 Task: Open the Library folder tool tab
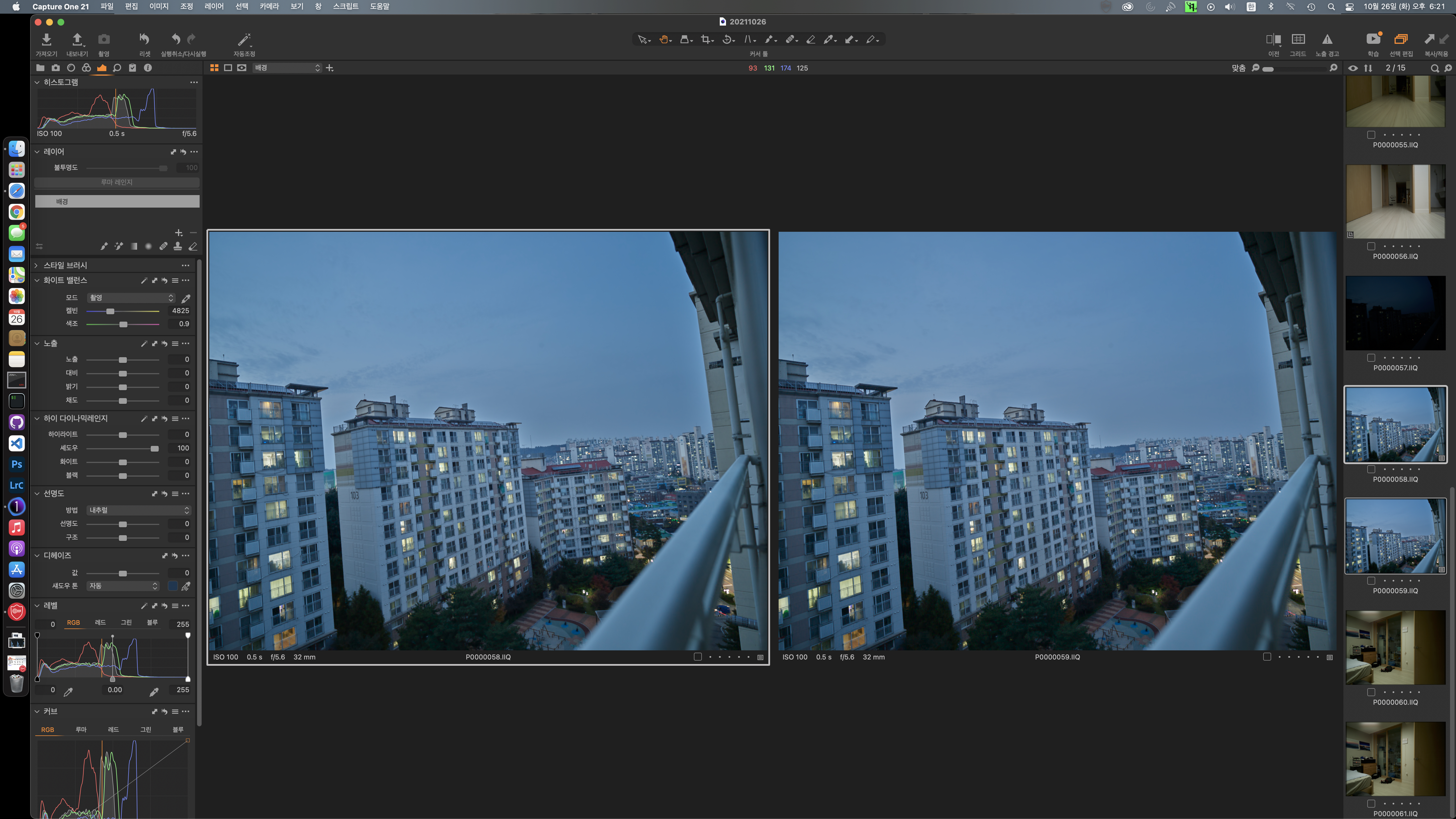click(x=40, y=68)
